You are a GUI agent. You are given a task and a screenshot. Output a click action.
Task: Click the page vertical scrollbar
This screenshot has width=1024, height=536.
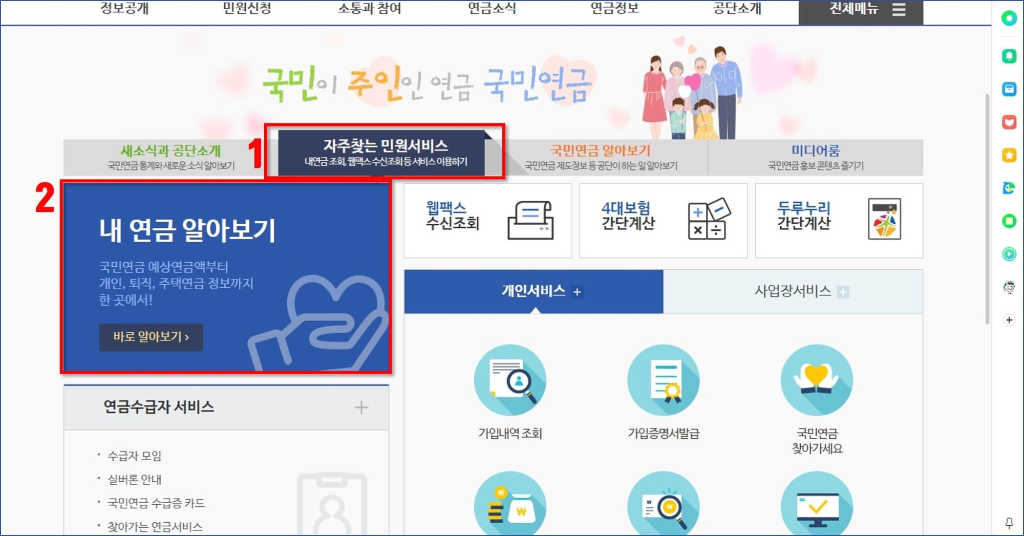(x=987, y=209)
